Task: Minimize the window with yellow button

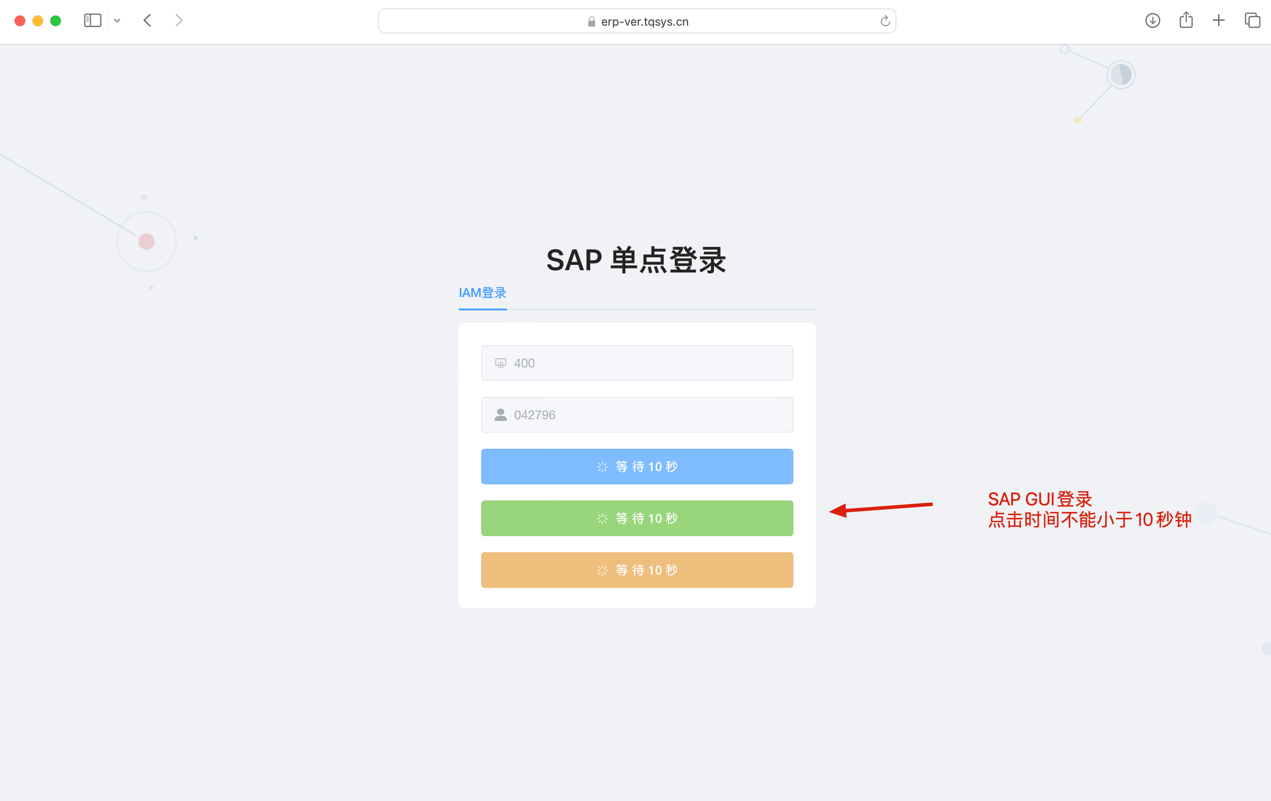Action: pyautogui.click(x=38, y=20)
